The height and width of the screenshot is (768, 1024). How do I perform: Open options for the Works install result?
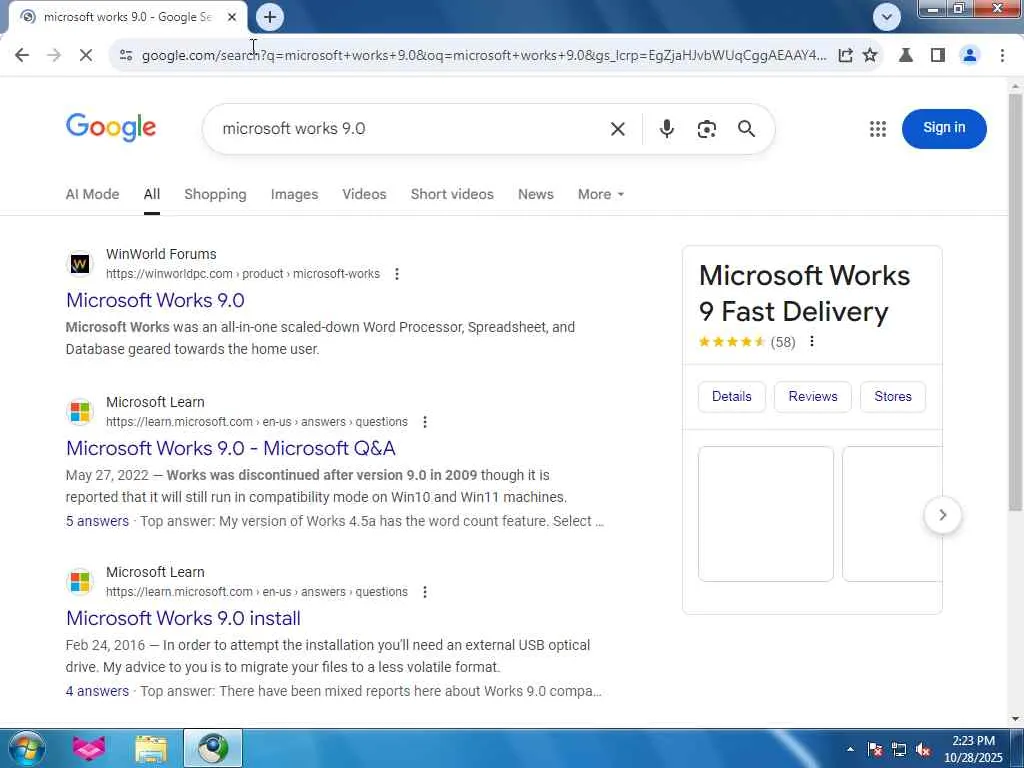424,592
